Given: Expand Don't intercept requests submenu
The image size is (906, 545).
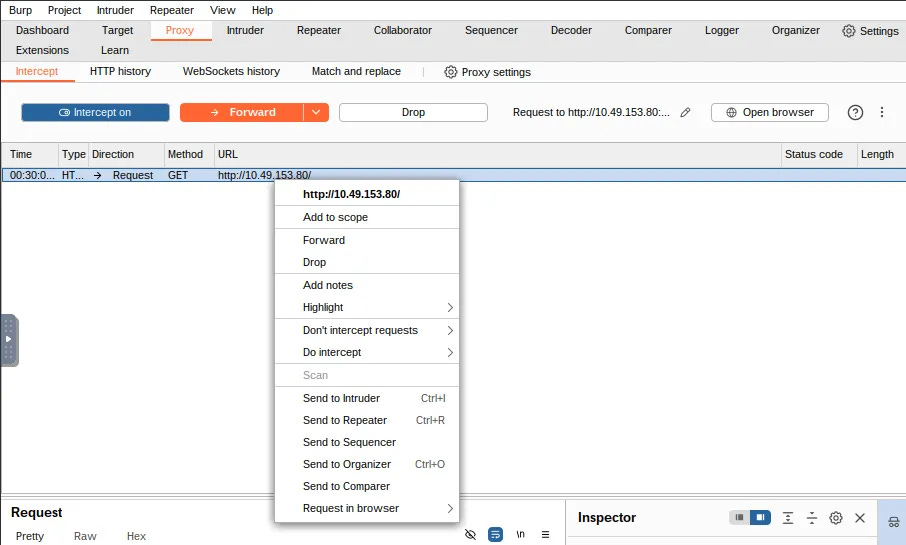Looking at the screenshot, I should click(367, 330).
